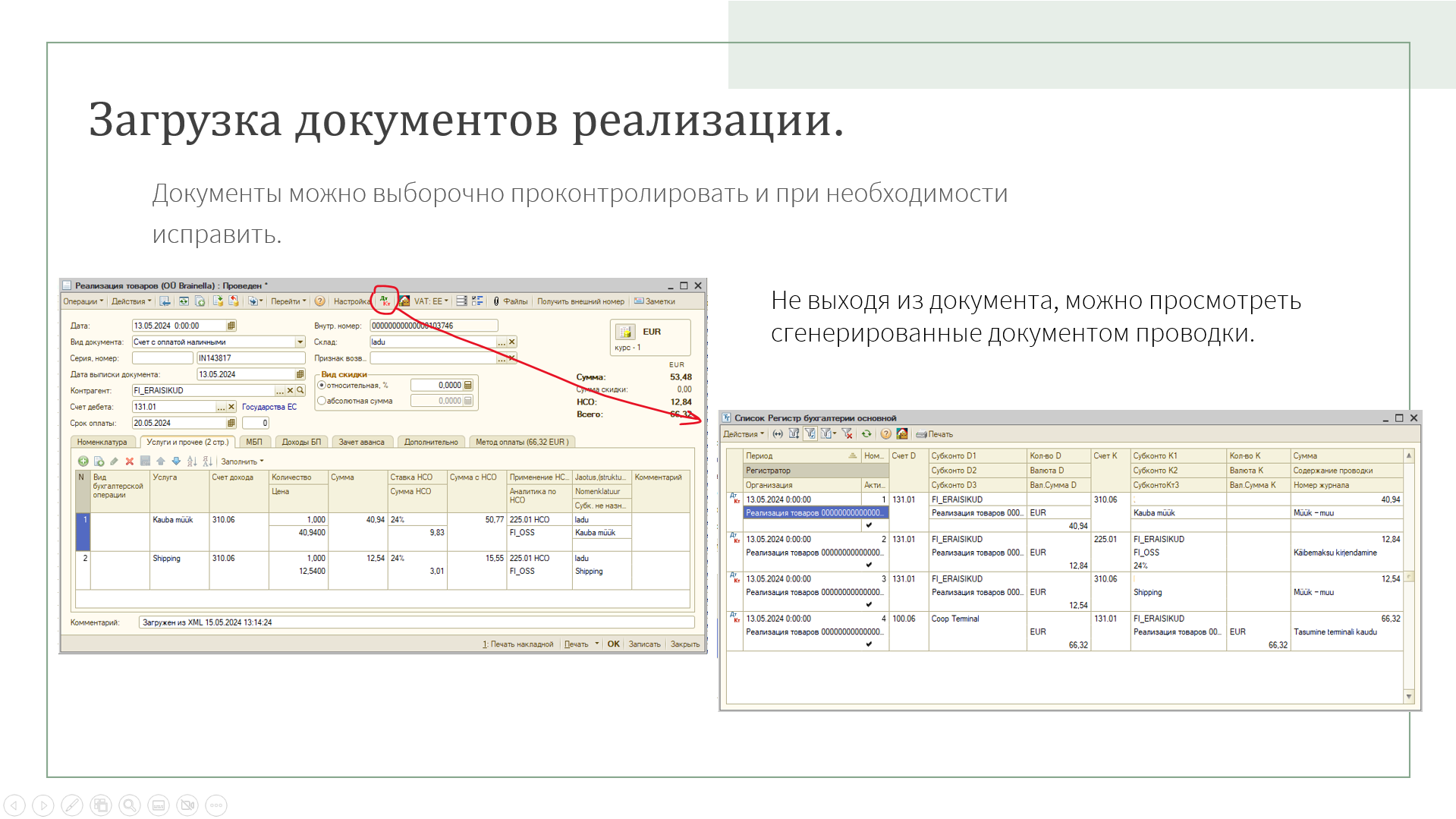The image size is (1456, 819).
Task: Open calculator for относительная discount value
Action: pos(468,386)
